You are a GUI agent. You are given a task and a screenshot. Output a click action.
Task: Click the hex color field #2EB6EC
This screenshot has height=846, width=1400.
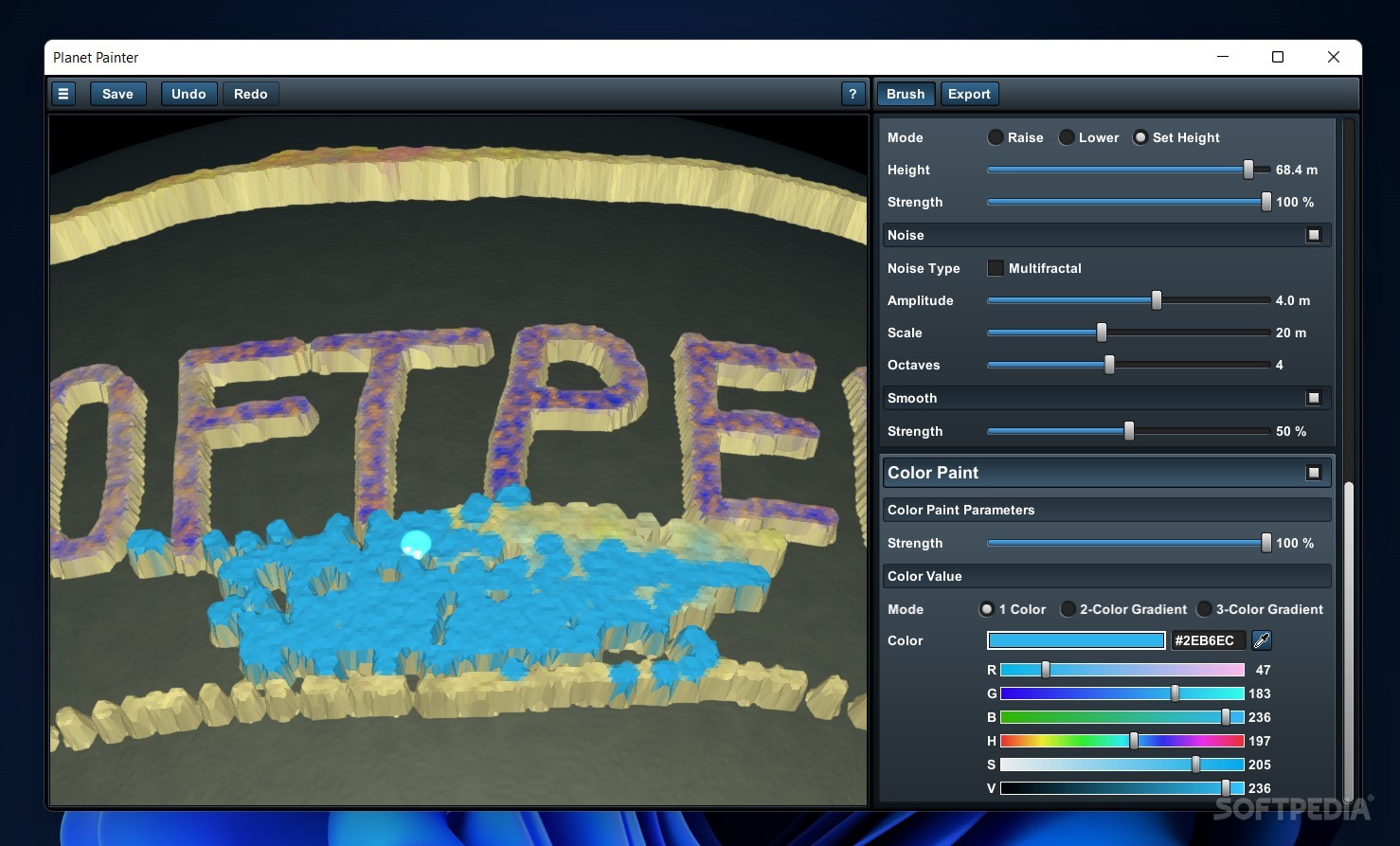pos(1208,640)
